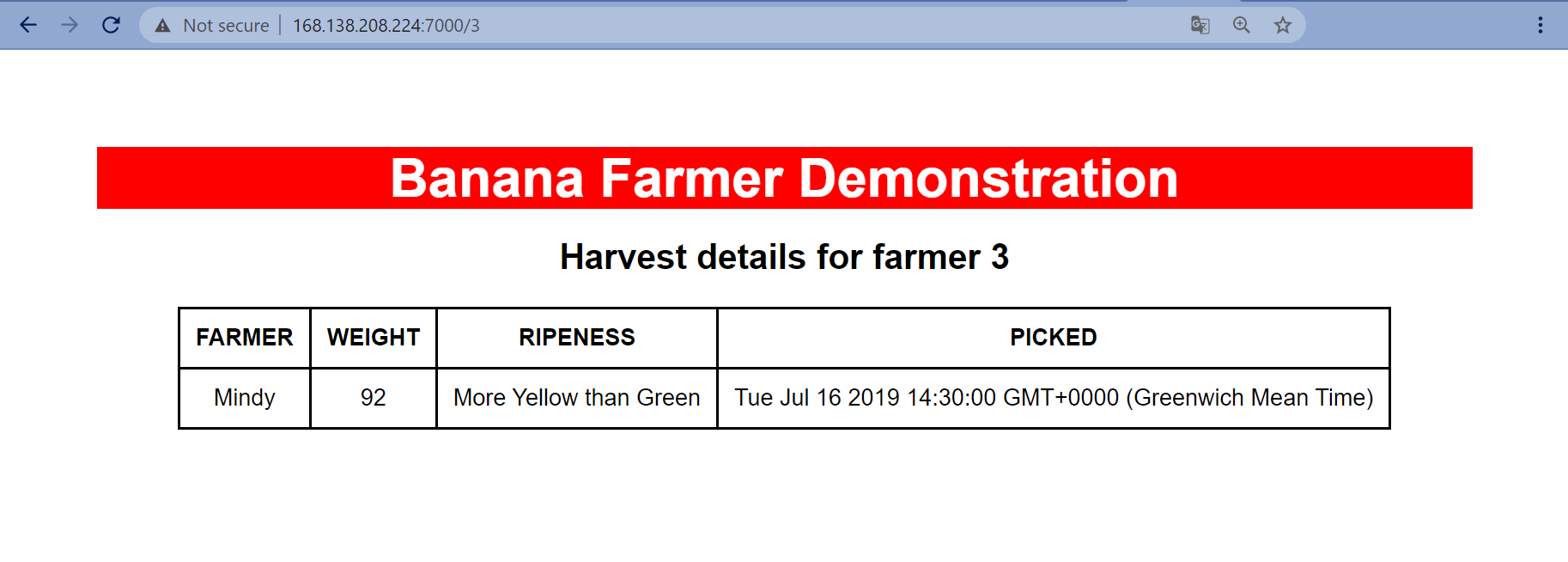This screenshot has height=562, width=1568.
Task: Click the Harvest details for farmer 3 heading
Action: [784, 257]
